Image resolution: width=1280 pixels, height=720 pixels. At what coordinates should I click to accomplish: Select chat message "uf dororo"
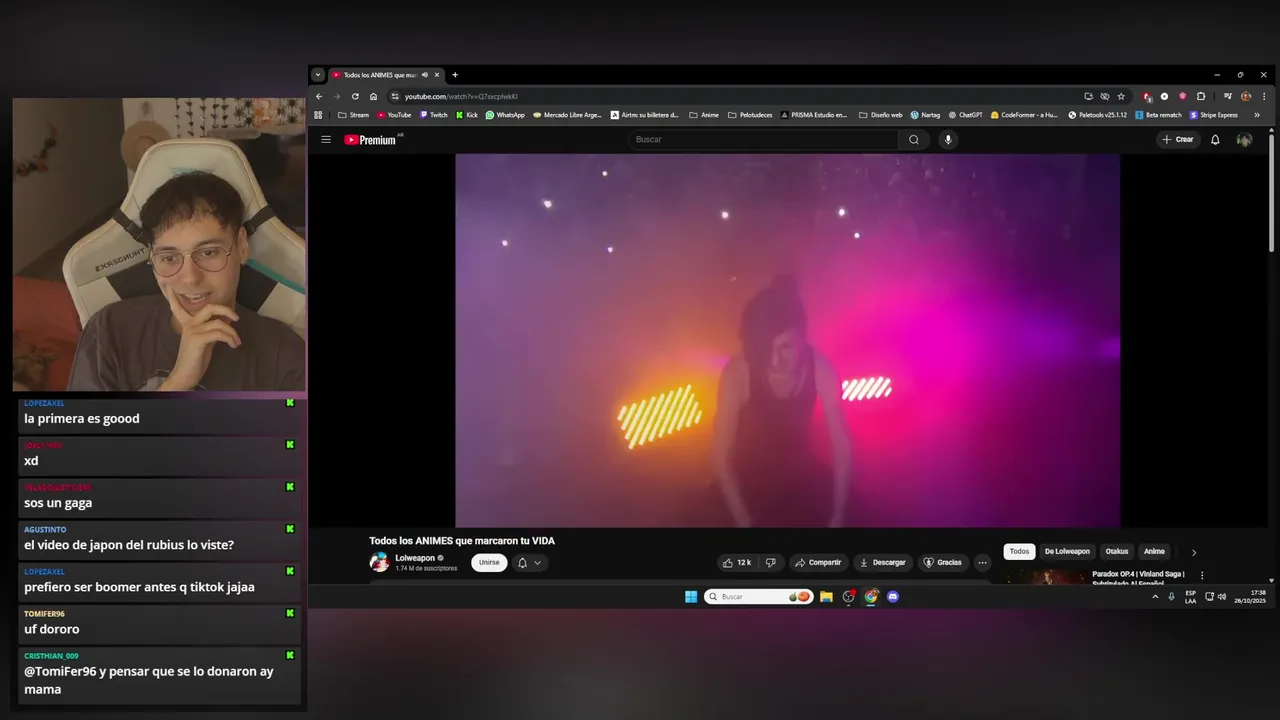tap(51, 629)
